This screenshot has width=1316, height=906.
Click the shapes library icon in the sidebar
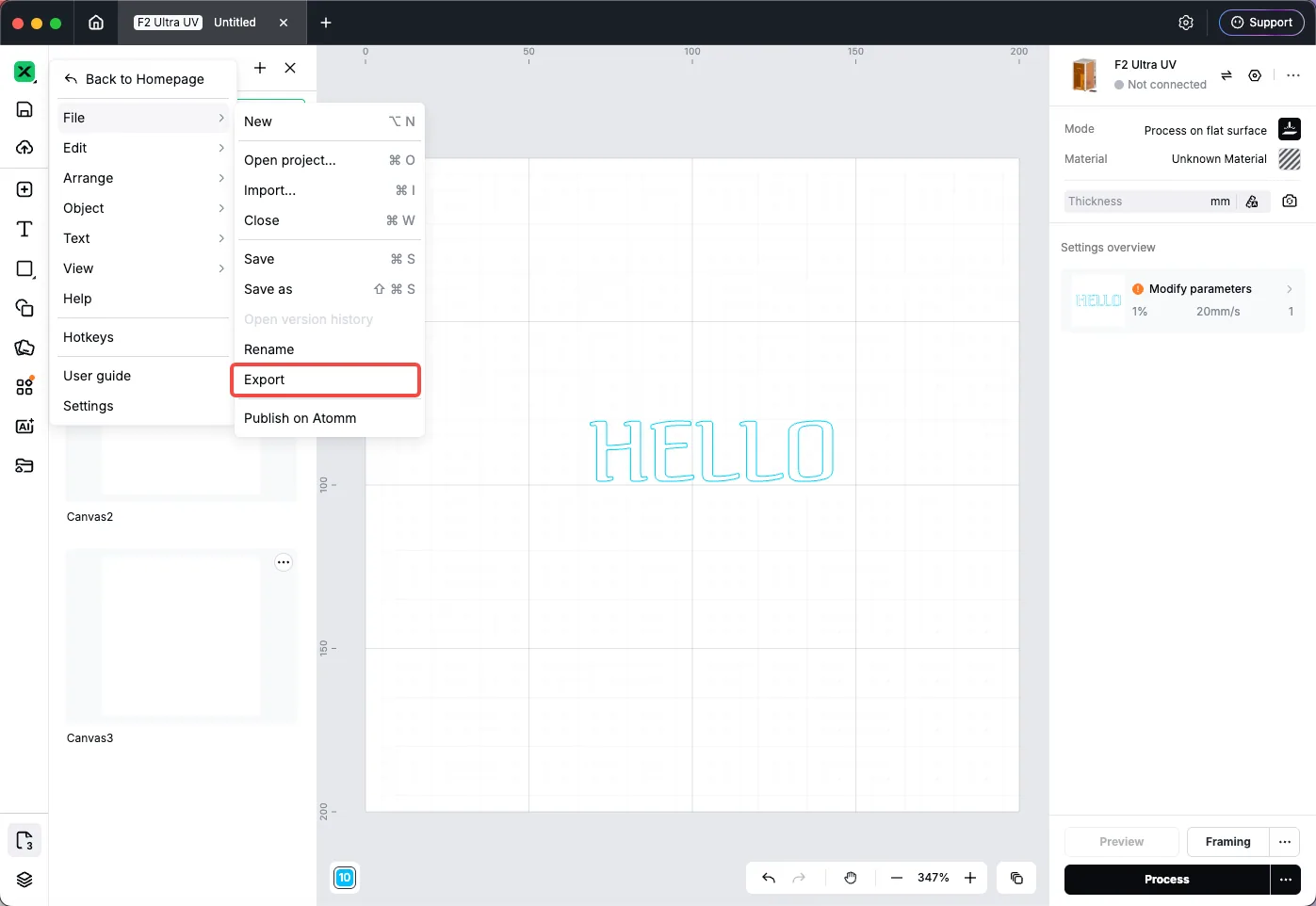pyautogui.click(x=24, y=348)
